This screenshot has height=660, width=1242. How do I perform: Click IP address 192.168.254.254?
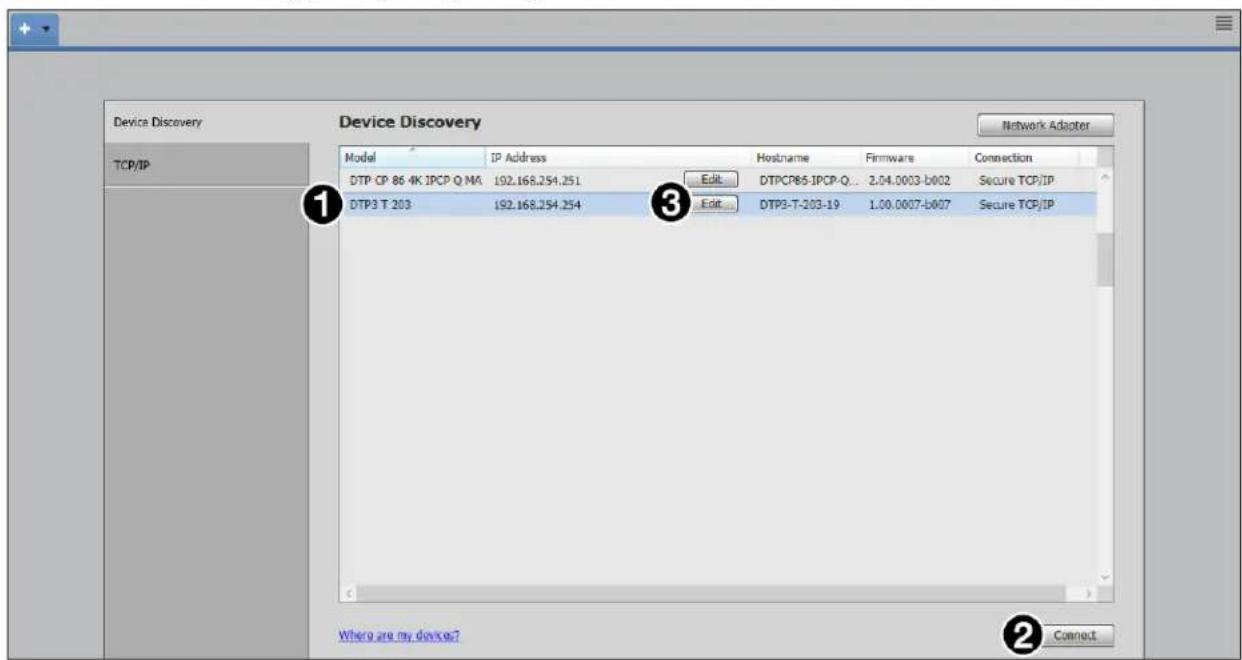point(537,205)
